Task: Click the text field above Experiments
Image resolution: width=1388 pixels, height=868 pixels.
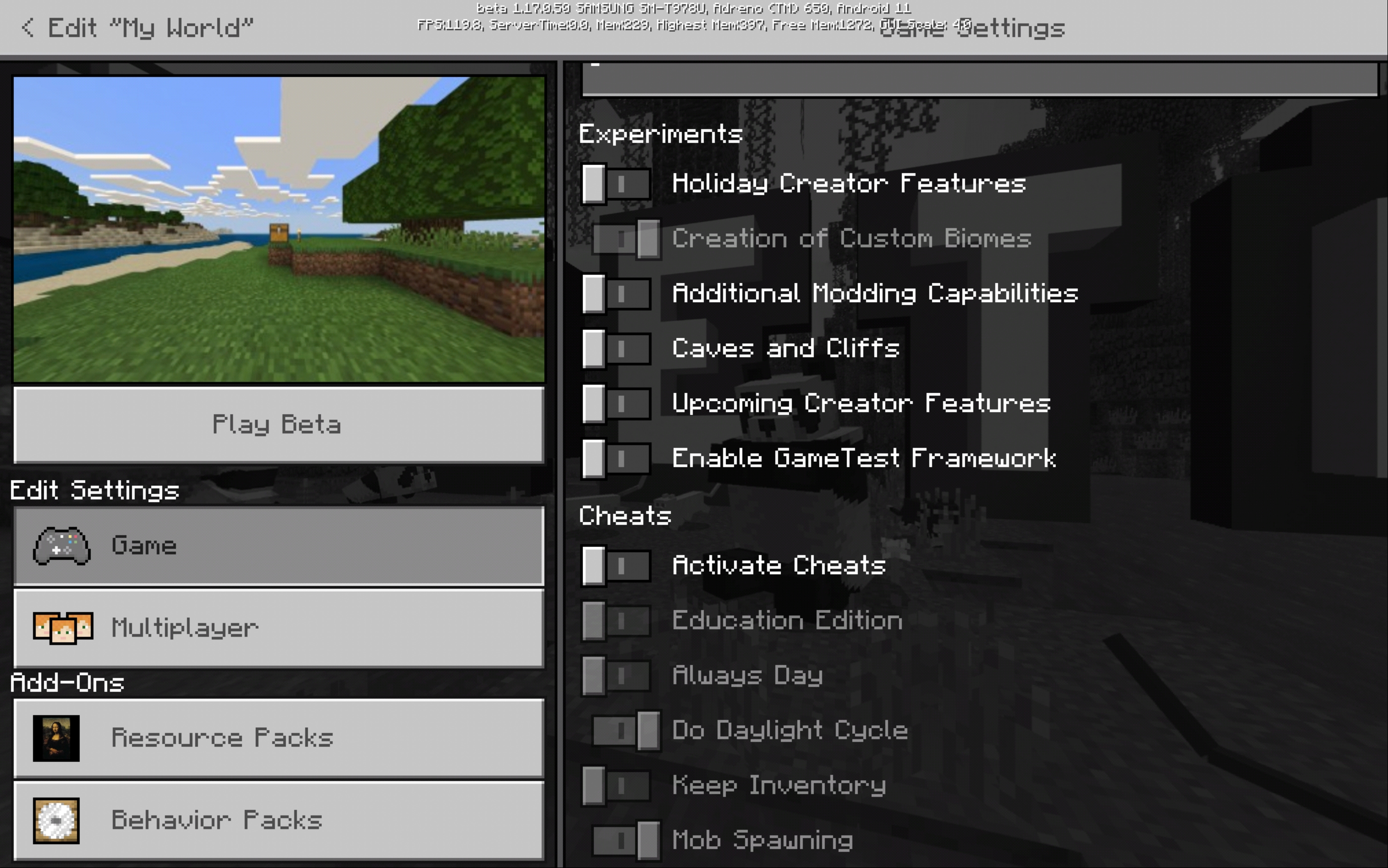Action: coord(979,79)
